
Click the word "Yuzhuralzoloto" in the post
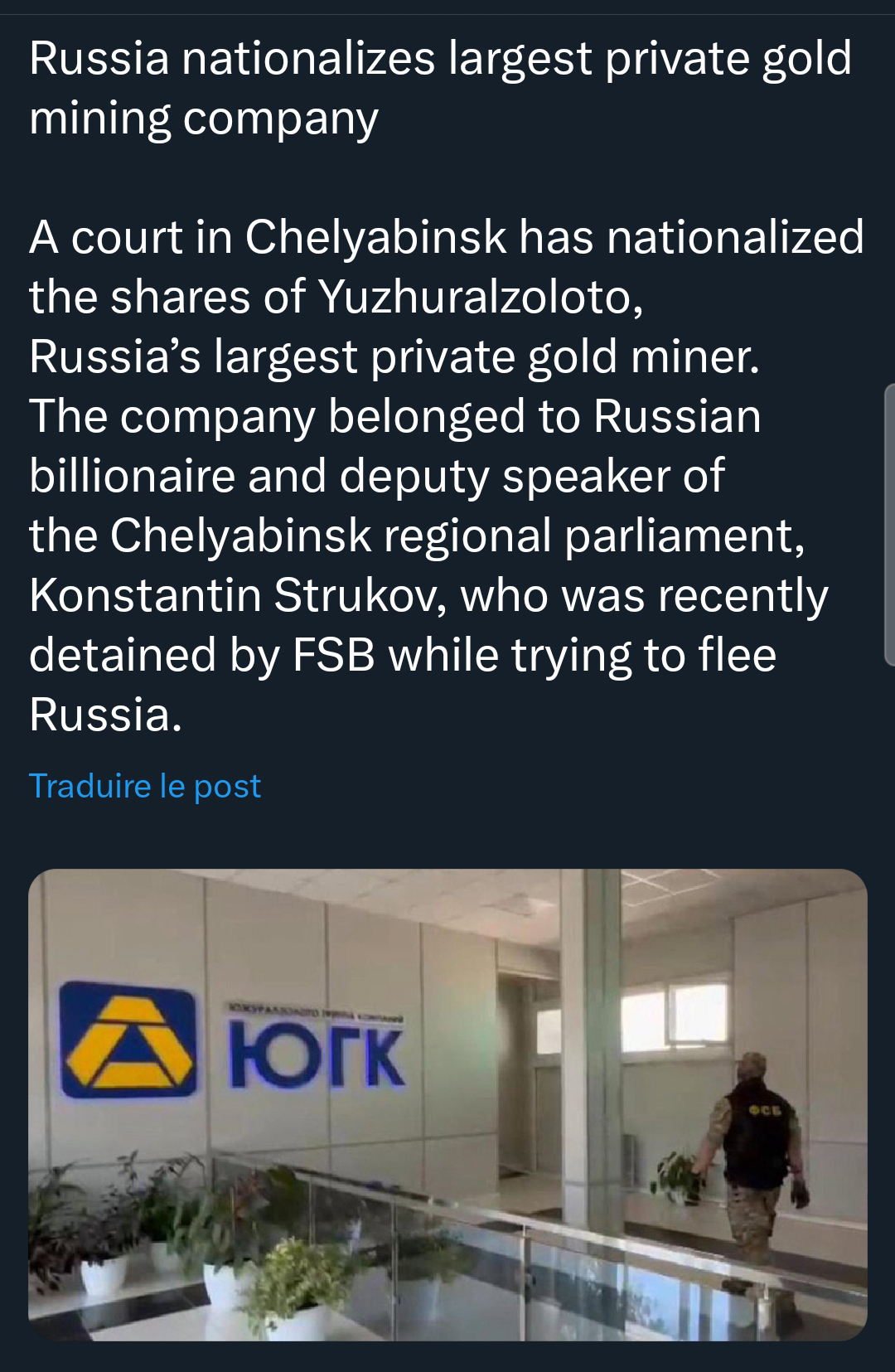point(477,297)
